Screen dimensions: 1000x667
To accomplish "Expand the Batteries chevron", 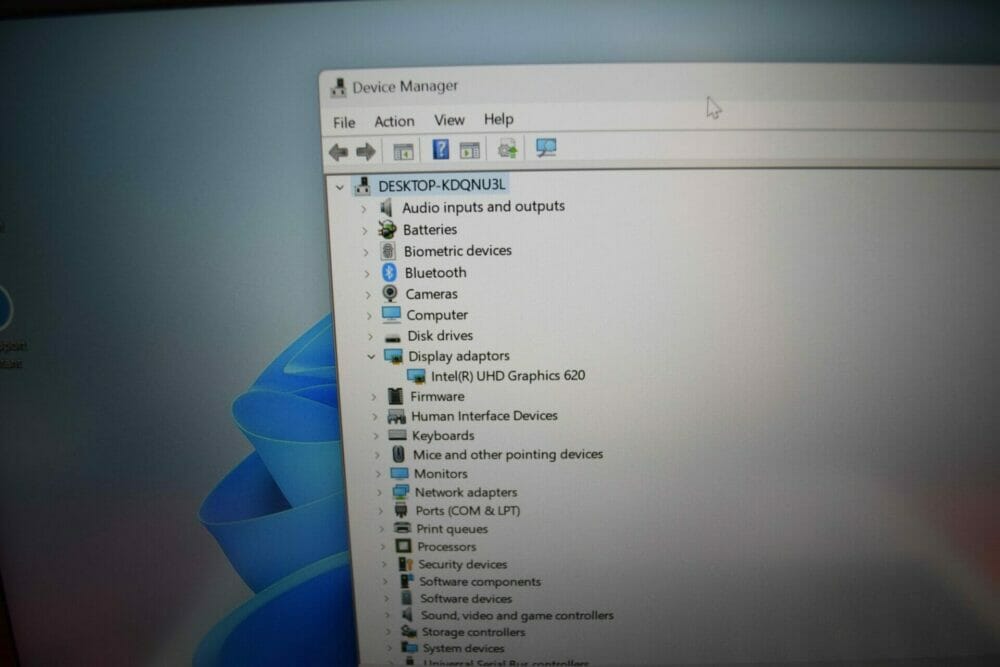I will tap(365, 230).
